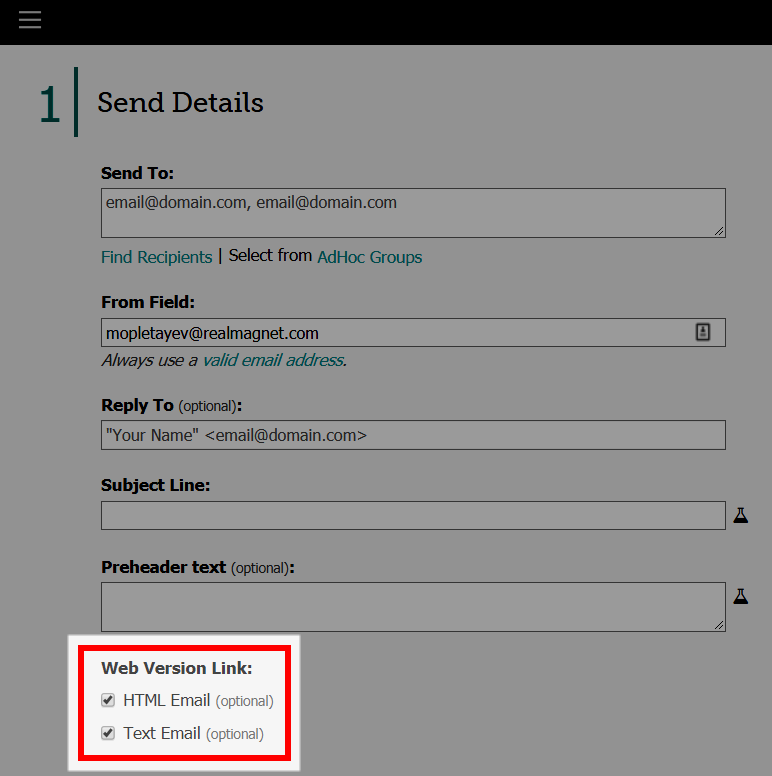Image resolution: width=772 pixels, height=776 pixels.
Task: Click the Reply To input field
Action: (x=413, y=435)
